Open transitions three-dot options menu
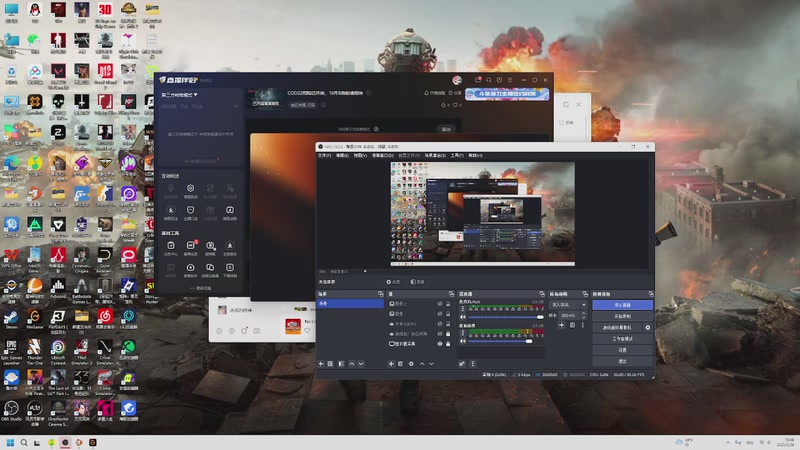This screenshot has width=800, height=450. tap(583, 325)
